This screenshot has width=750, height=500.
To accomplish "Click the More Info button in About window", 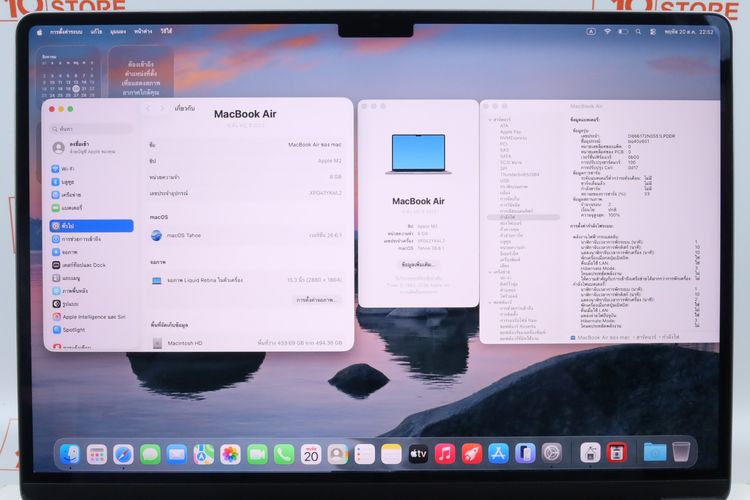I will click(x=418, y=265).
